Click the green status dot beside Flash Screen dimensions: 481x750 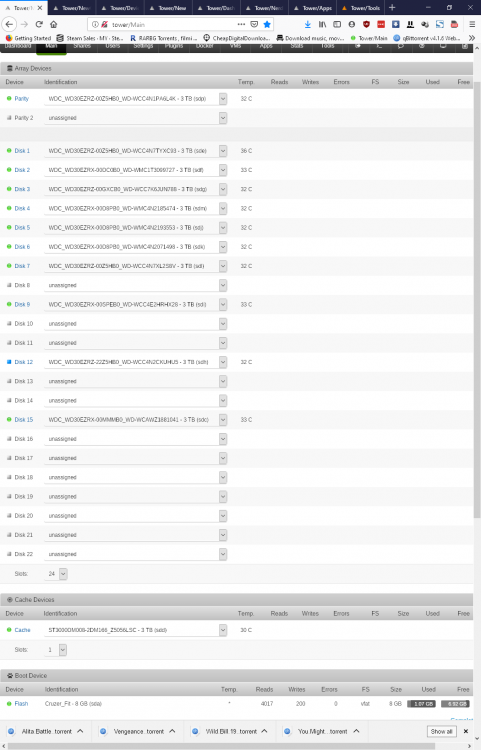(9, 704)
